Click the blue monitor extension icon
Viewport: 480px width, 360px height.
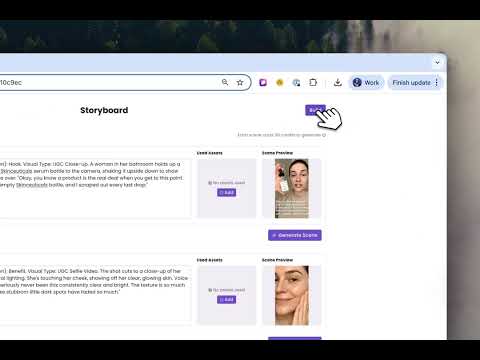[296, 83]
